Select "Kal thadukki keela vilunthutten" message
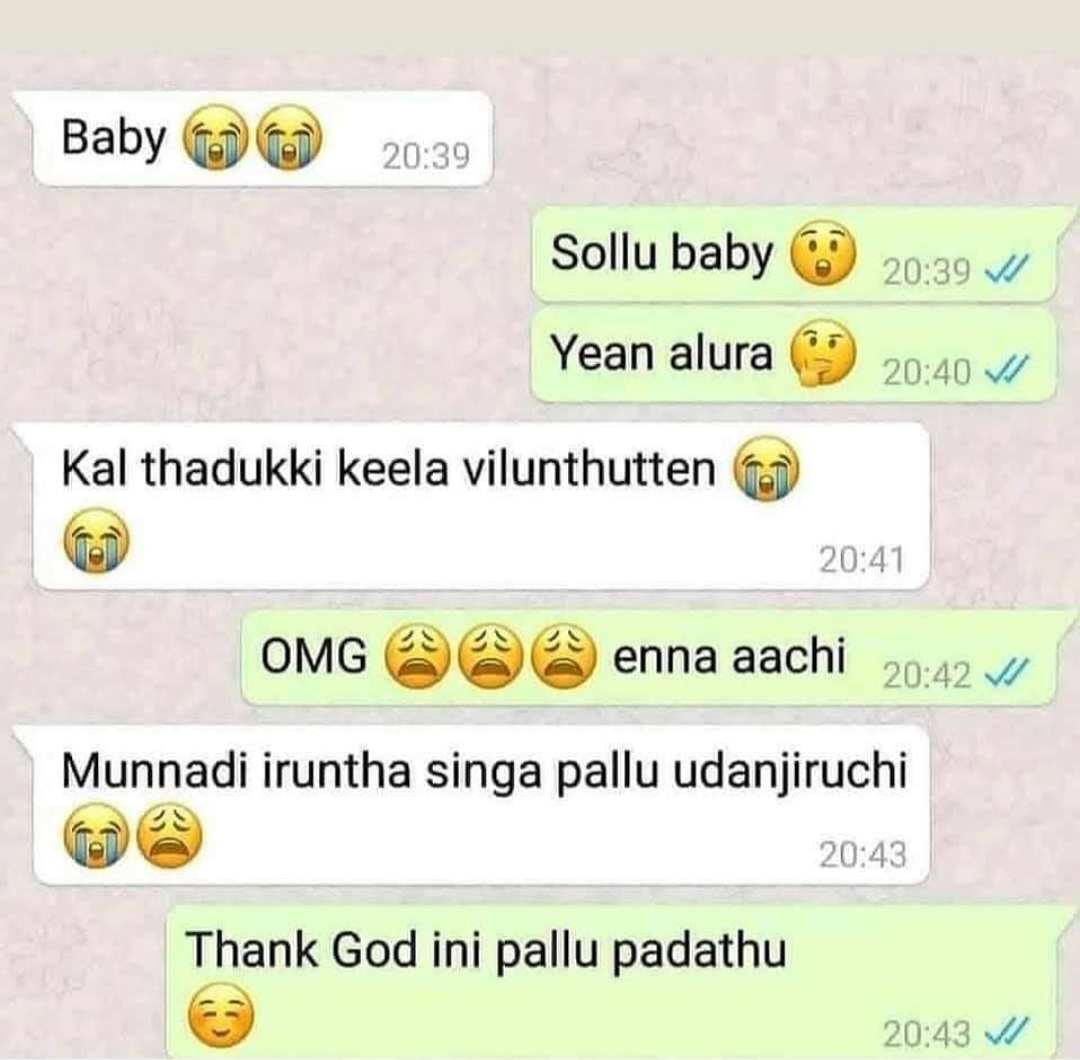The height and width of the screenshot is (1060, 1080). pos(481,506)
